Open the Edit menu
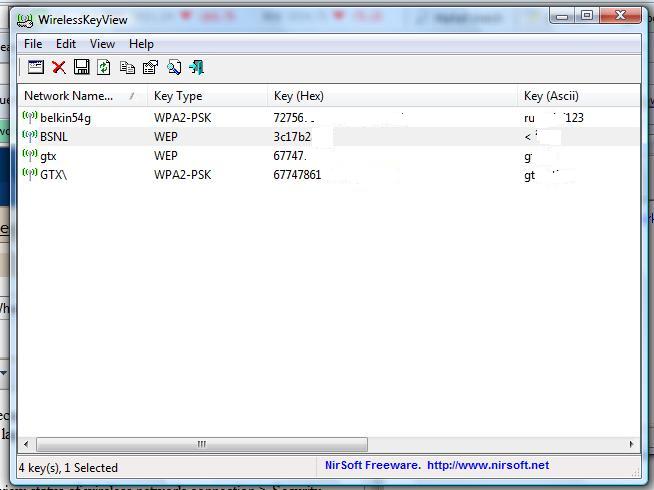The height and width of the screenshot is (490, 654). [x=66, y=44]
